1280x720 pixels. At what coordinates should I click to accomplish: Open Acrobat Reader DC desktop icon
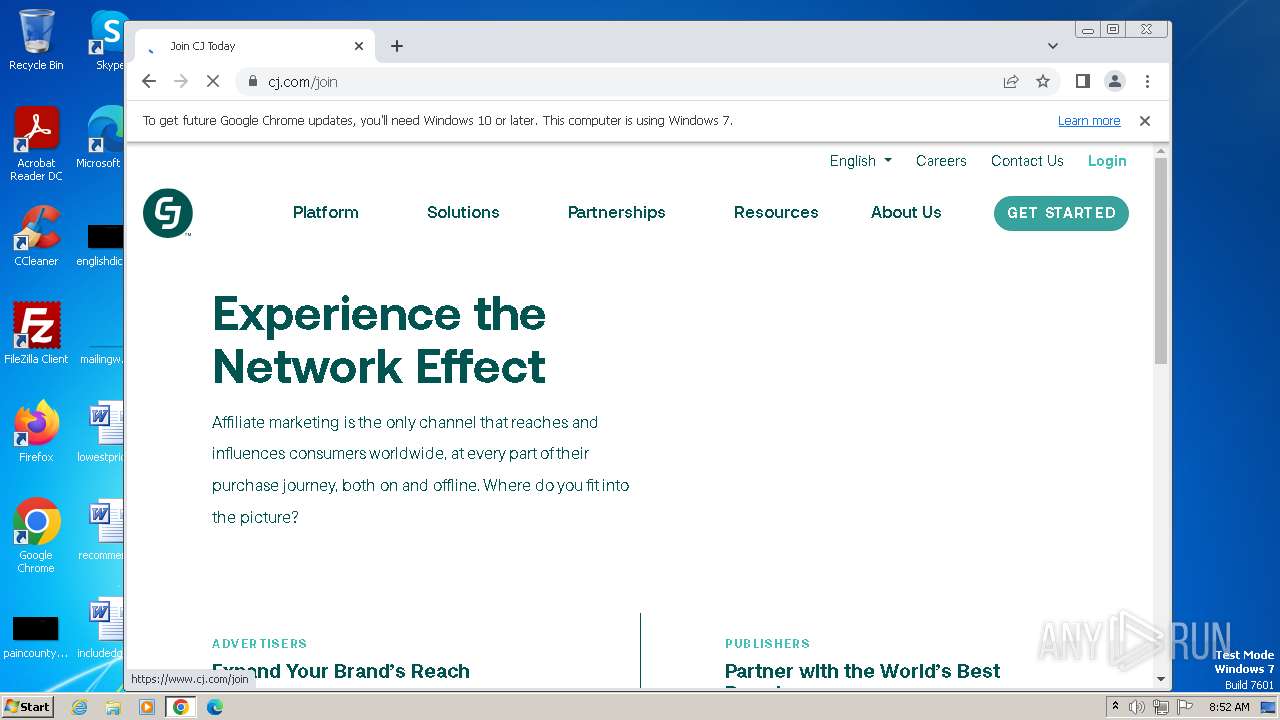click(x=36, y=145)
